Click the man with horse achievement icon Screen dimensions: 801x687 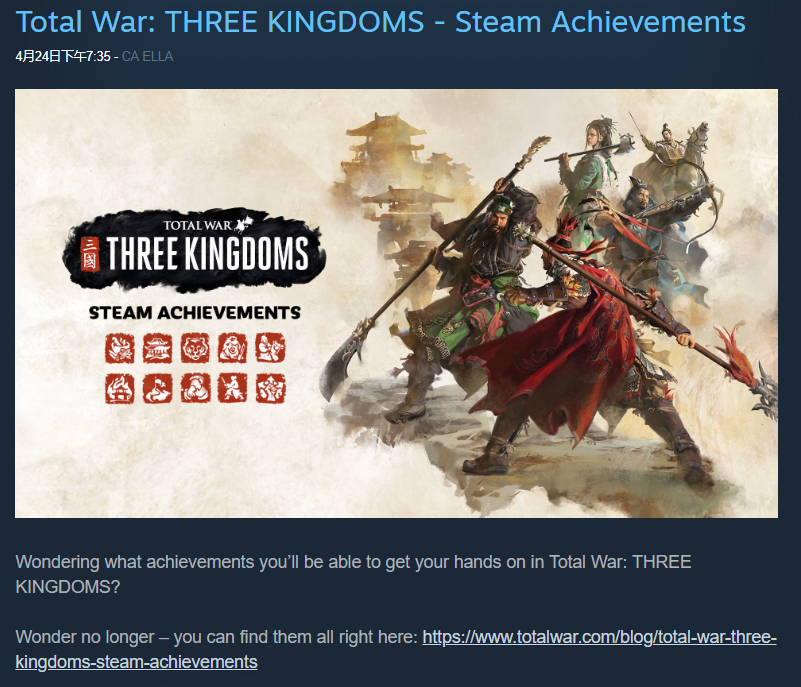coord(270,348)
